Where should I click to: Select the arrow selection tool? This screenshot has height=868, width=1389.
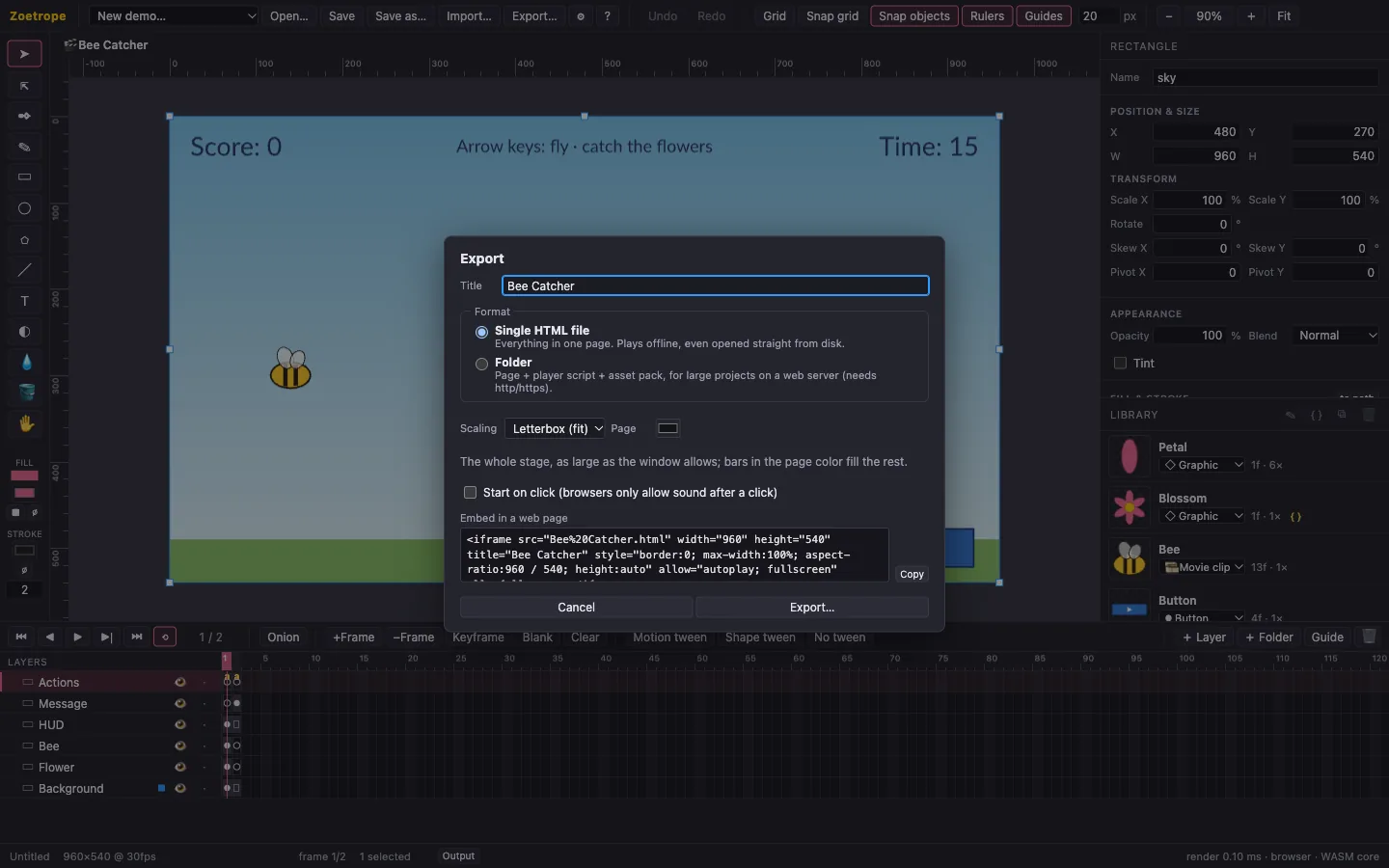pos(24,54)
